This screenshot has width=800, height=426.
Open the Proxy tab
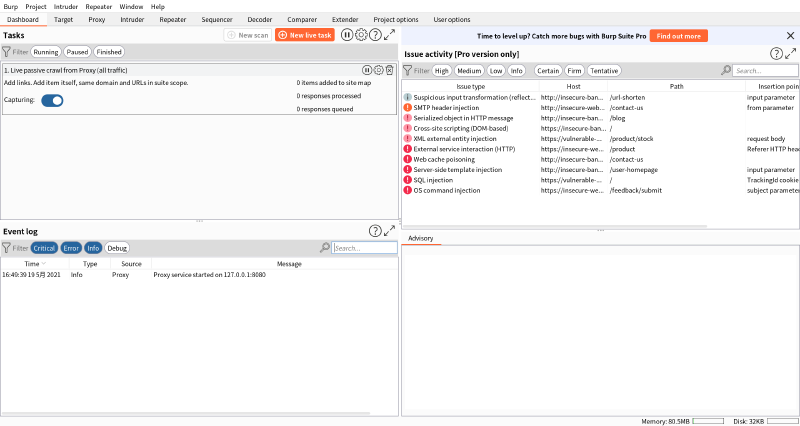coord(96,19)
